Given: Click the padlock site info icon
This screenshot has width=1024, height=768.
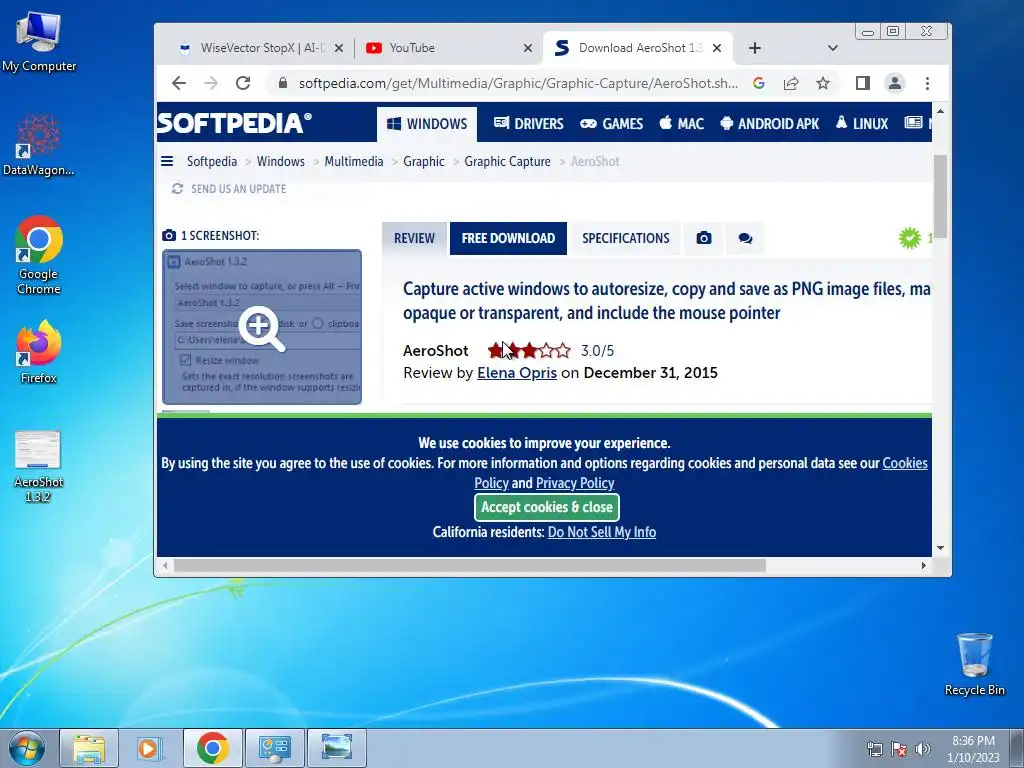Looking at the screenshot, I should [283, 83].
